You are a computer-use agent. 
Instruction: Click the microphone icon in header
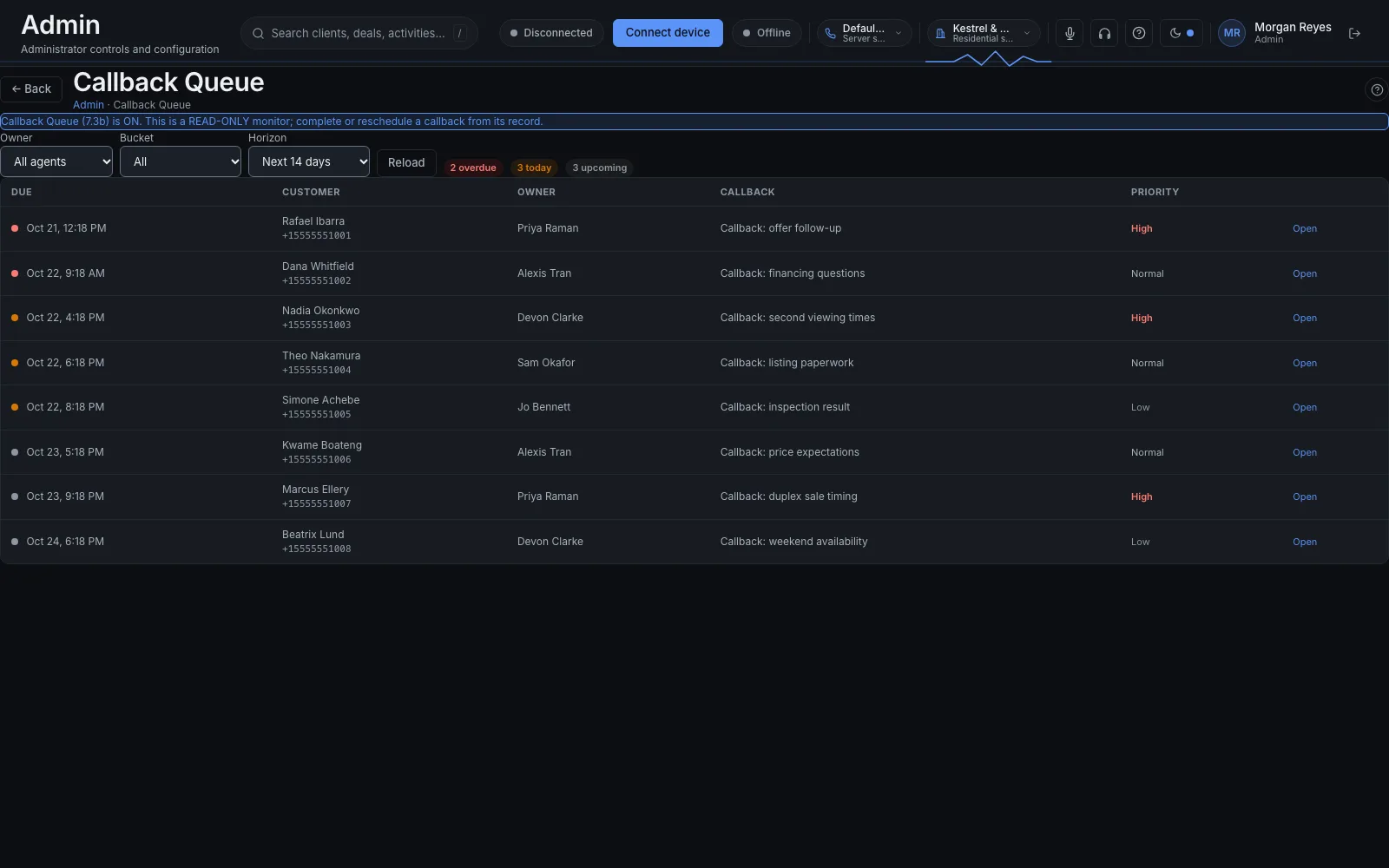1070,33
